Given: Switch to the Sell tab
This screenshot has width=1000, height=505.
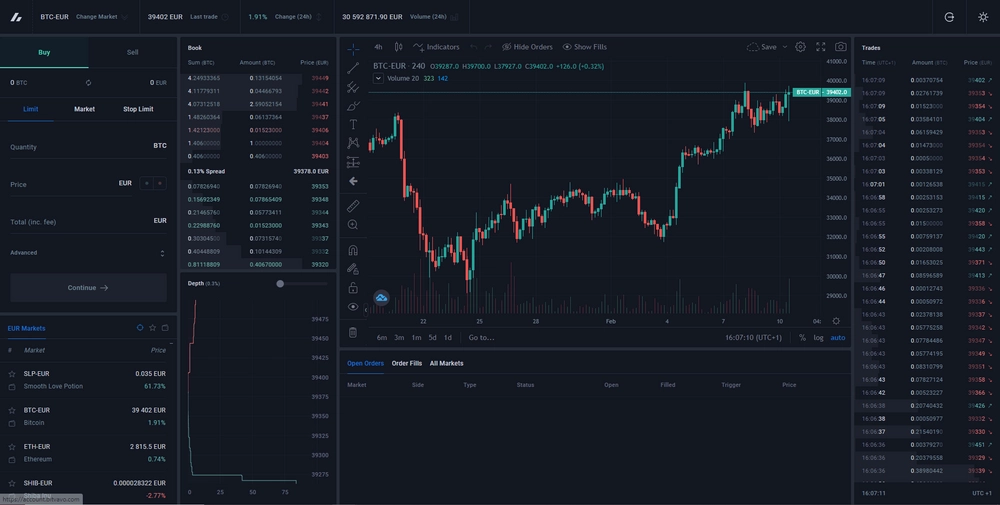Looking at the screenshot, I should pyautogui.click(x=132, y=52).
